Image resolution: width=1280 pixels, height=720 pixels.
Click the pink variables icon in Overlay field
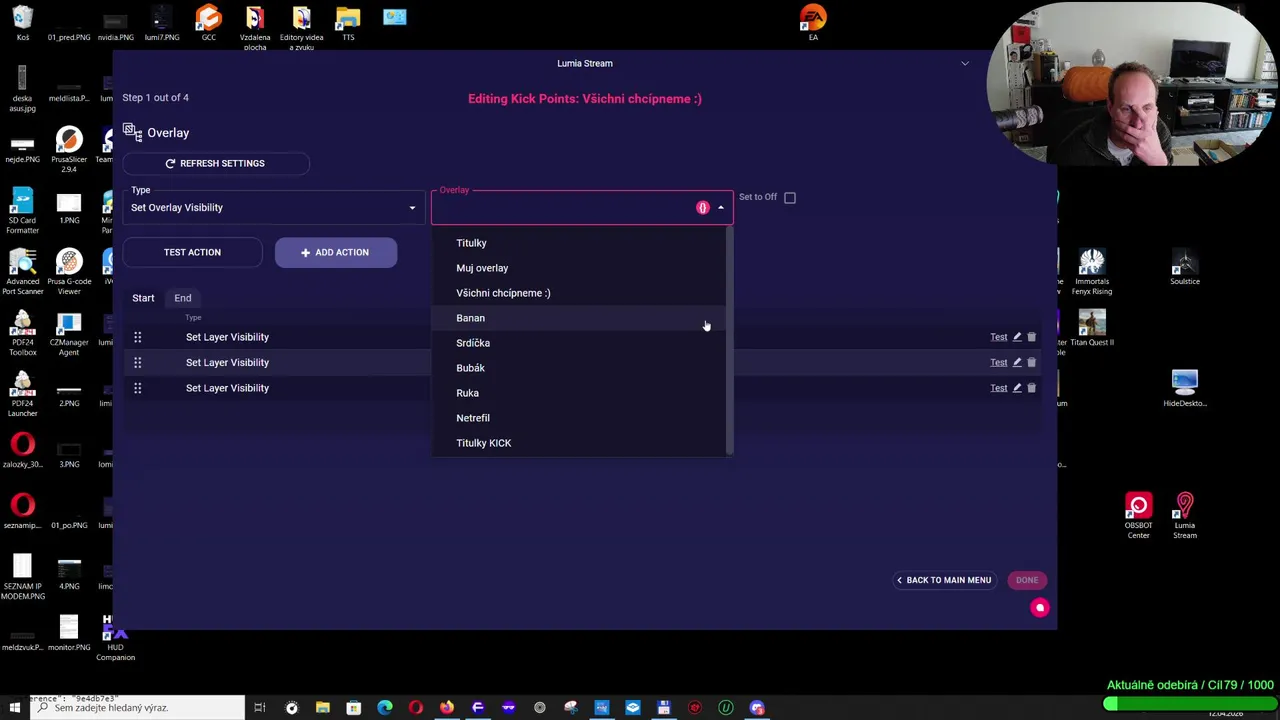pyautogui.click(x=703, y=208)
